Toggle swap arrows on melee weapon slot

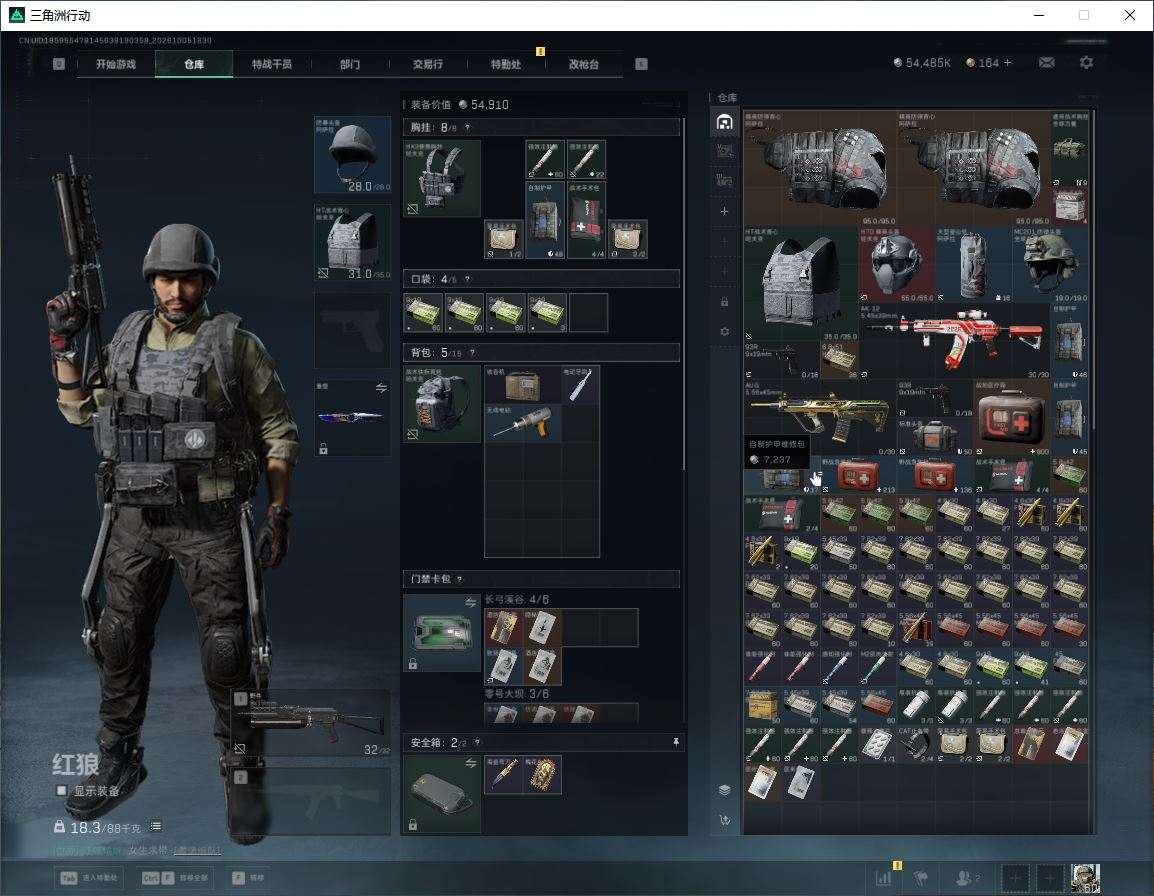pos(381,388)
